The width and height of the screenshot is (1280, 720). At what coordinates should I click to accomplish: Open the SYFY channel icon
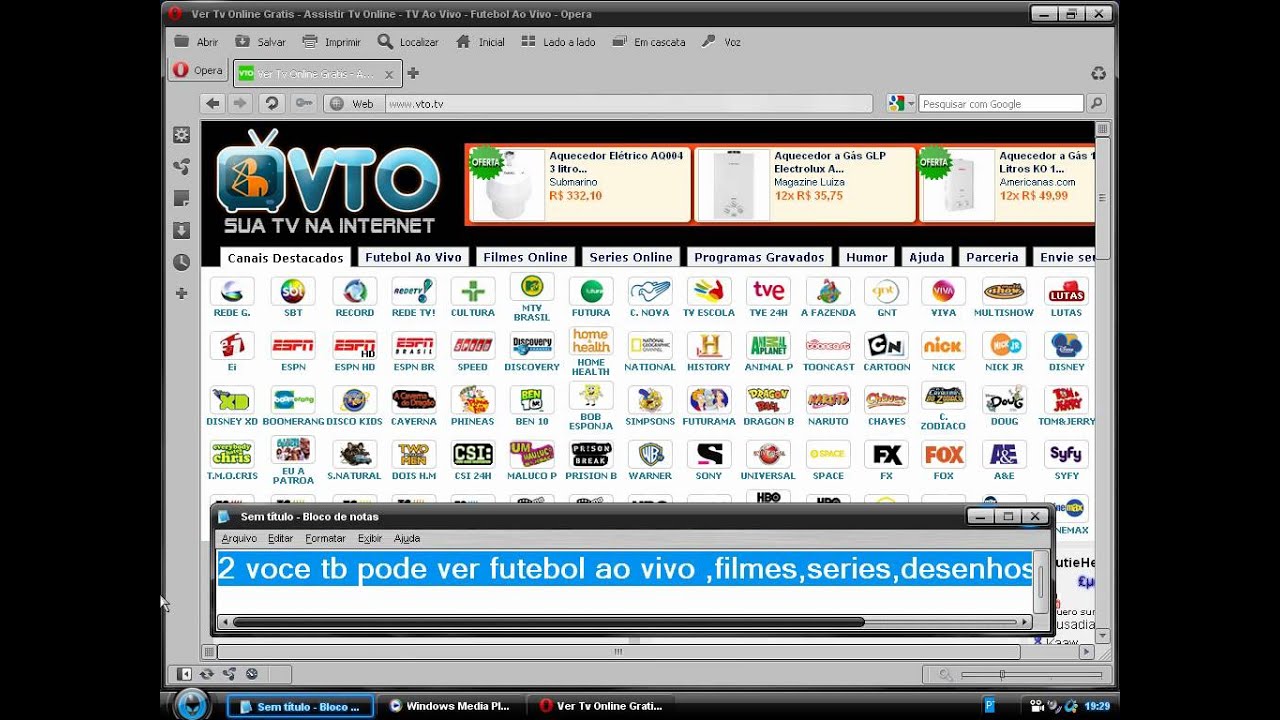coord(1066,454)
